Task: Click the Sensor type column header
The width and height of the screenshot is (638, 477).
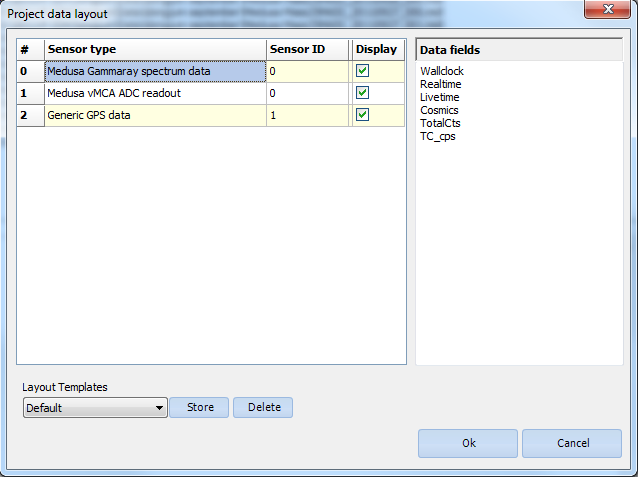Action: point(154,49)
